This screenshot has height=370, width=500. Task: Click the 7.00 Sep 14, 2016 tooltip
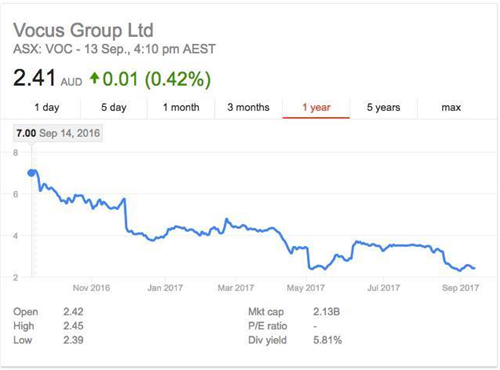pyautogui.click(x=58, y=133)
